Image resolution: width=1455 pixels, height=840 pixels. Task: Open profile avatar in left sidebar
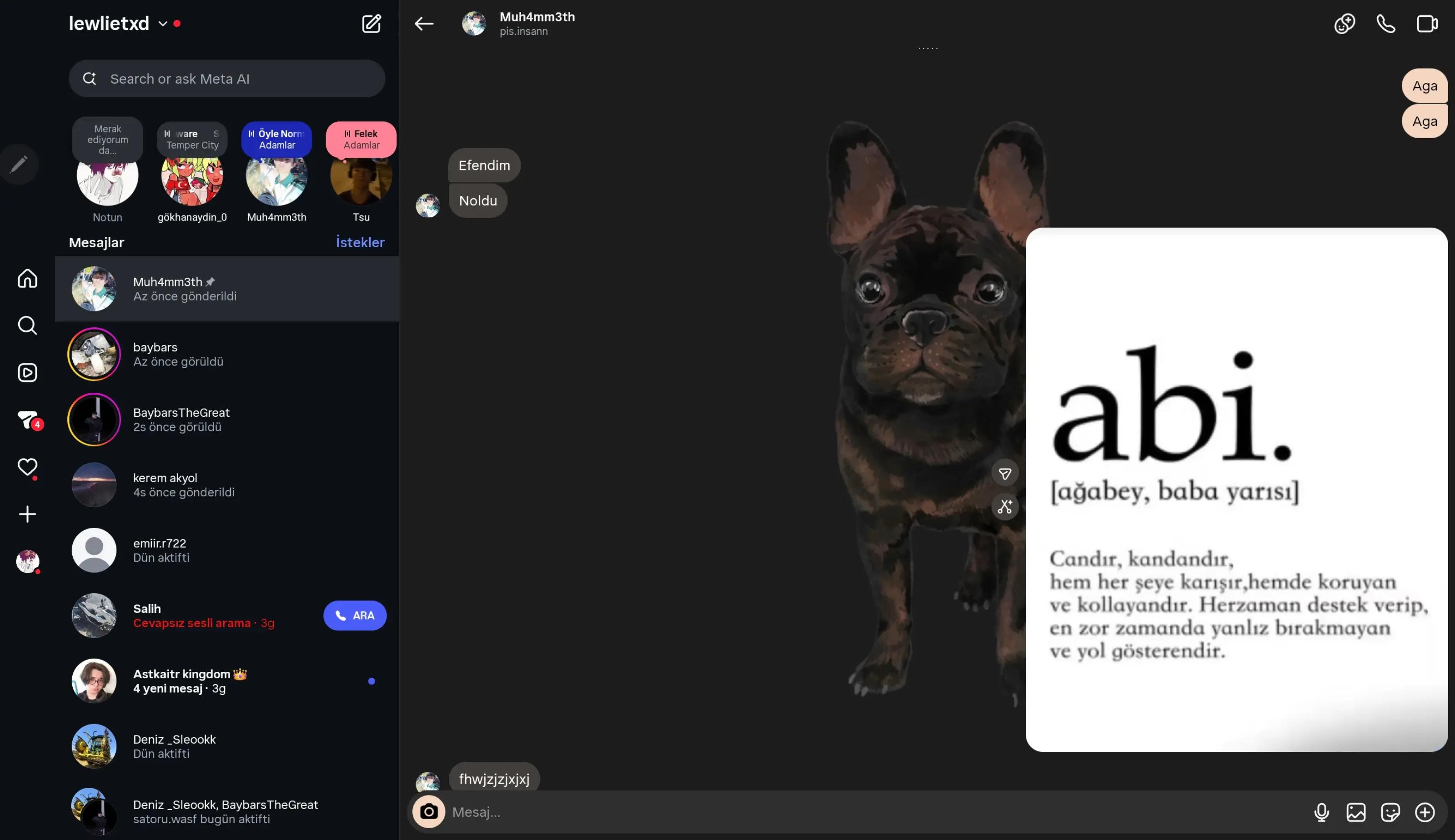tap(27, 561)
